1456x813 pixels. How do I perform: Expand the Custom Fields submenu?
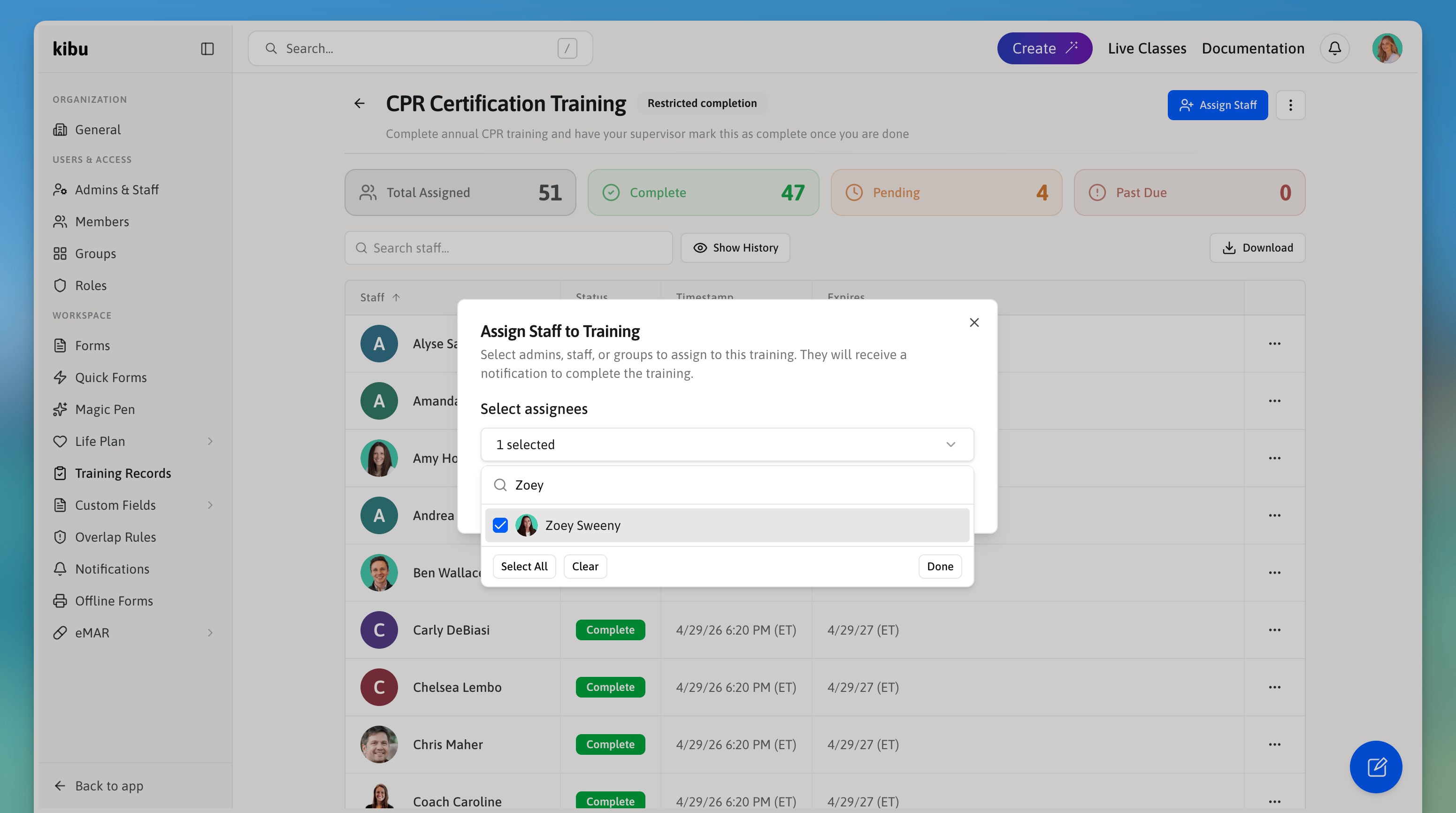210,505
